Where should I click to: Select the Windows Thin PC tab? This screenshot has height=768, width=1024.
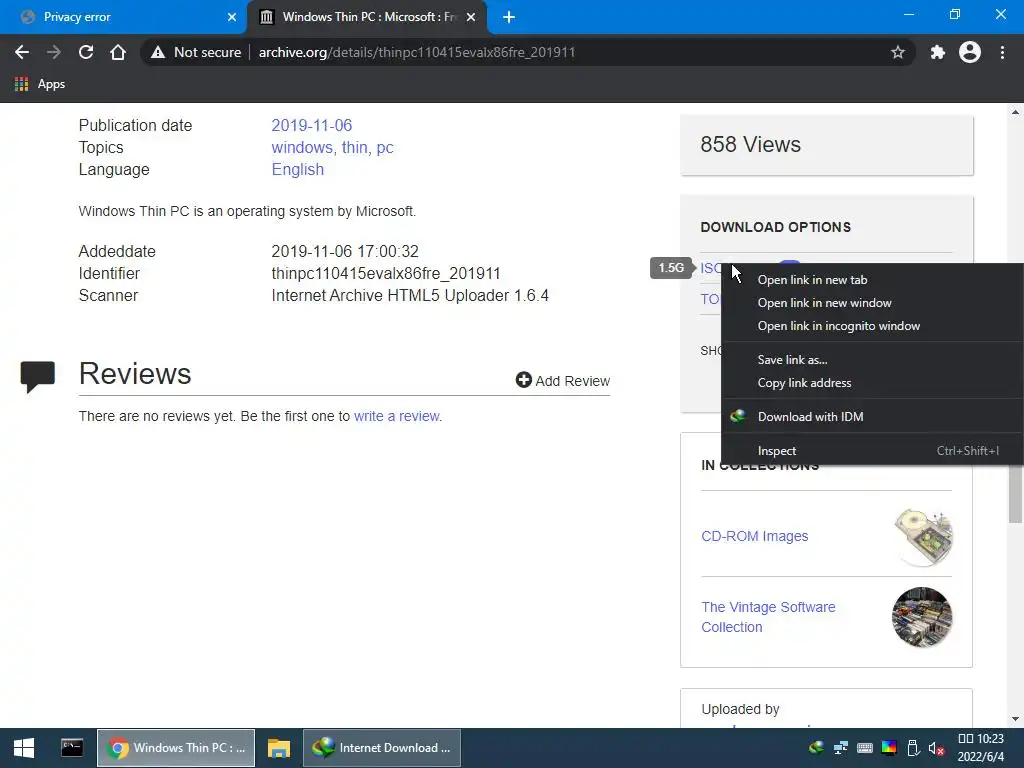366,17
